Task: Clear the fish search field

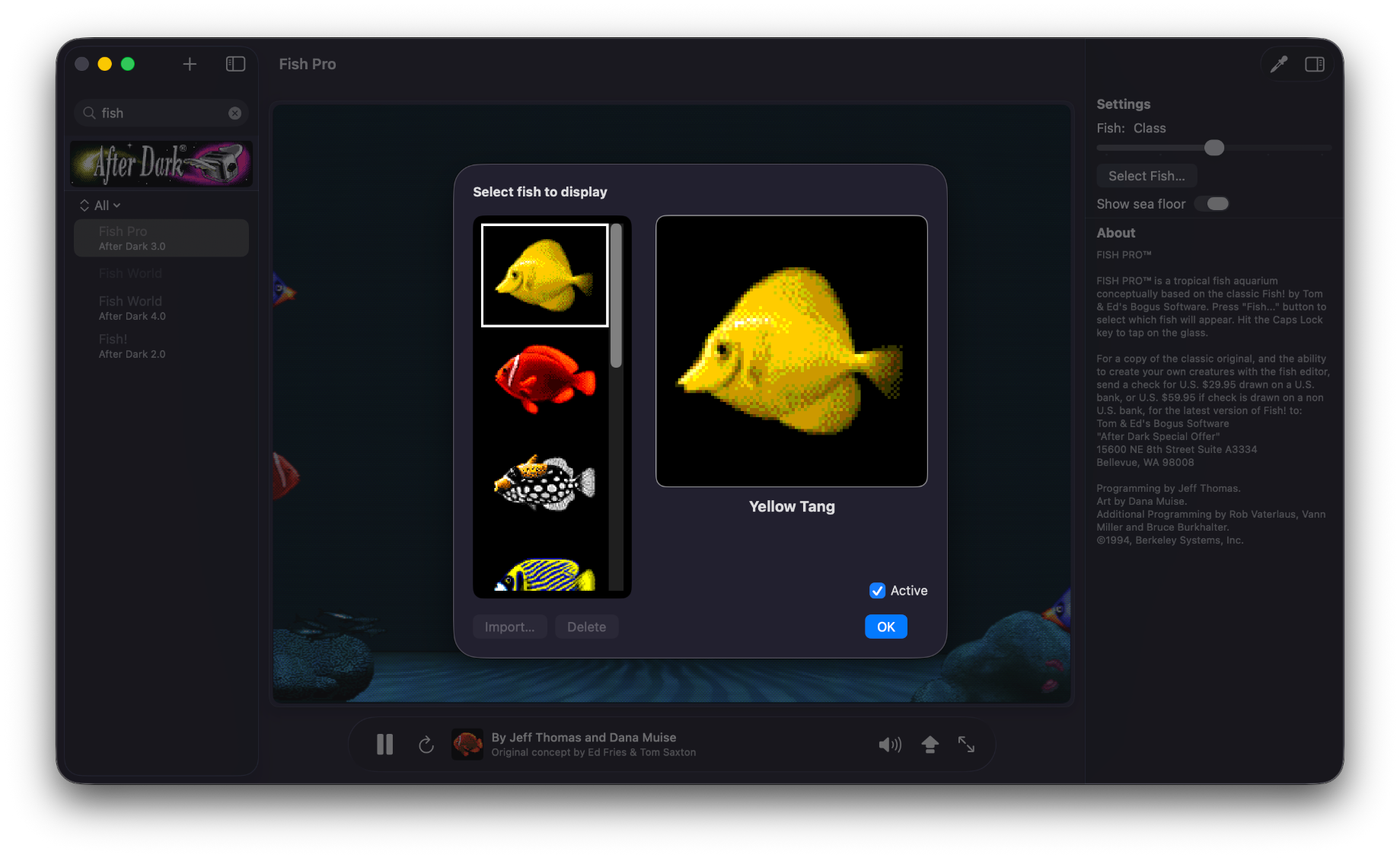Action: tap(235, 113)
